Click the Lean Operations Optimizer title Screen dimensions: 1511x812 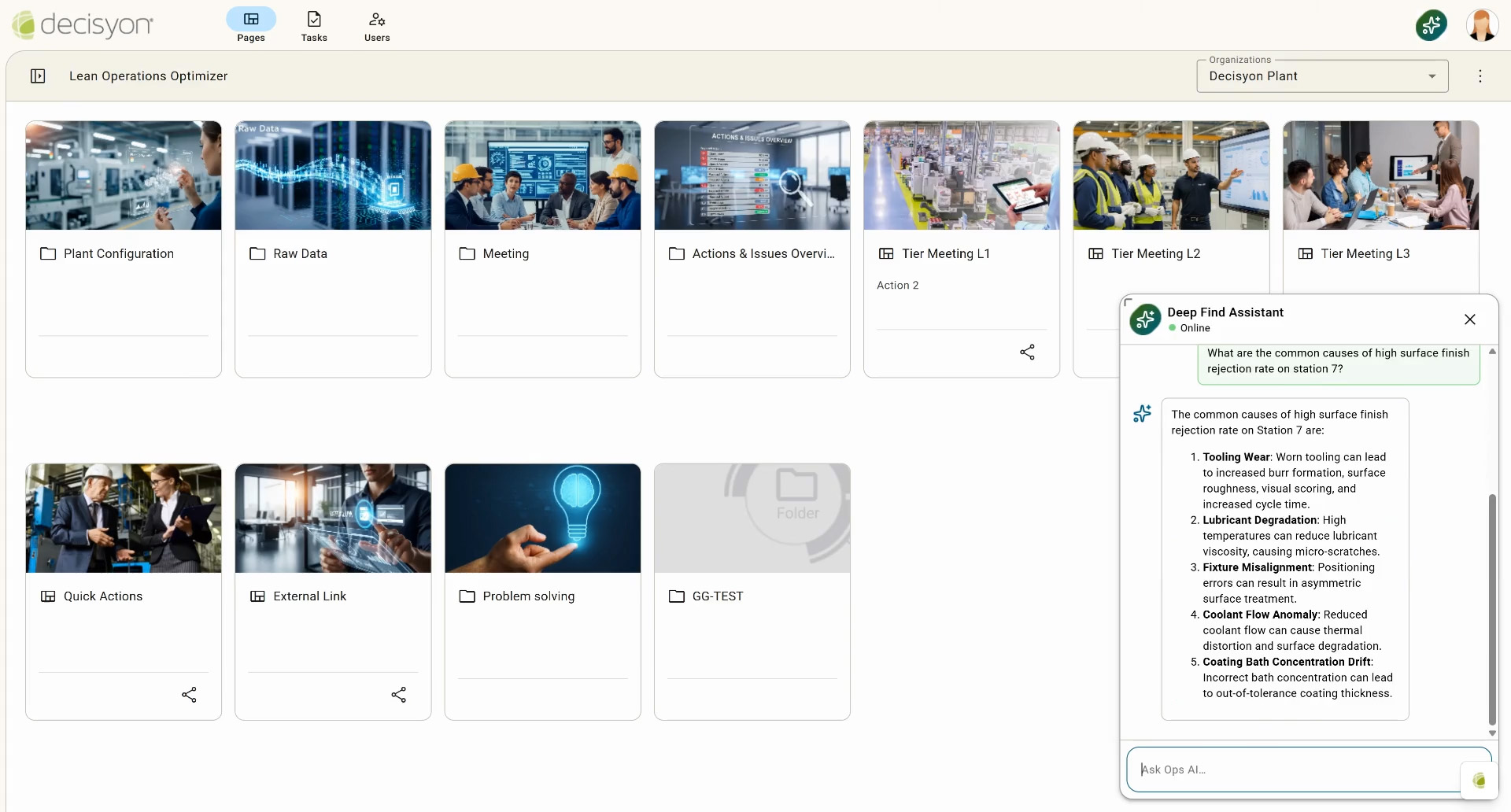pos(148,76)
